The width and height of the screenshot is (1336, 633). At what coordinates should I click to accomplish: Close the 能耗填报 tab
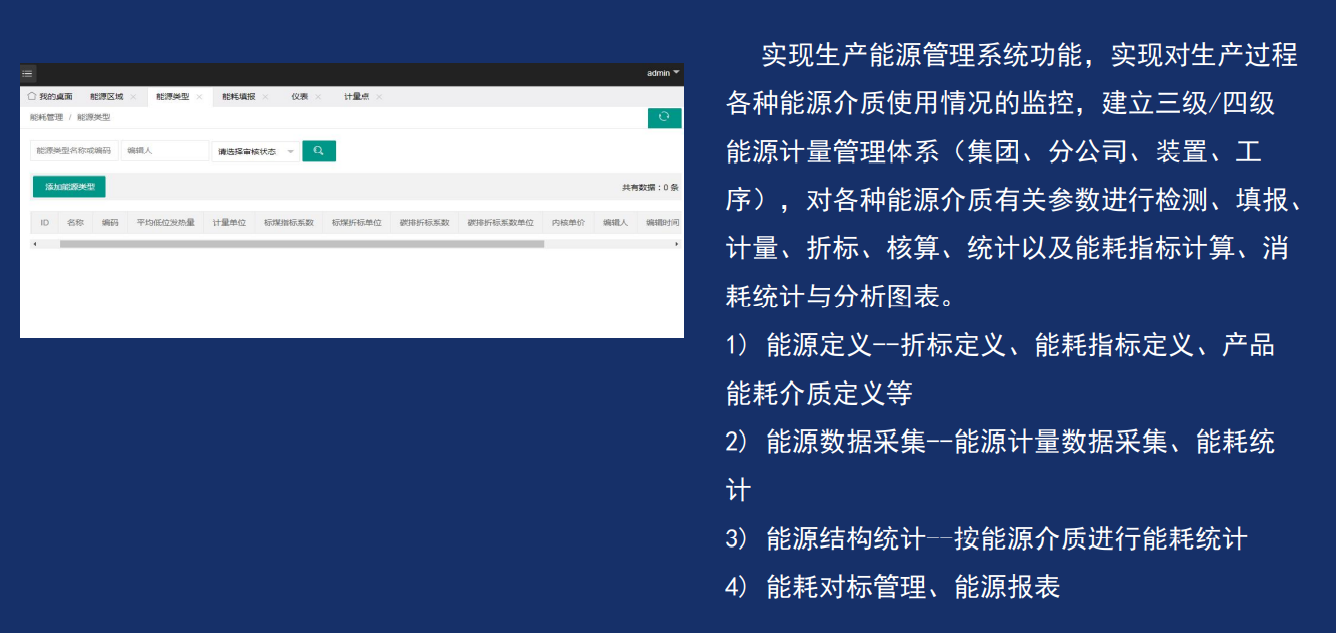click(x=265, y=97)
